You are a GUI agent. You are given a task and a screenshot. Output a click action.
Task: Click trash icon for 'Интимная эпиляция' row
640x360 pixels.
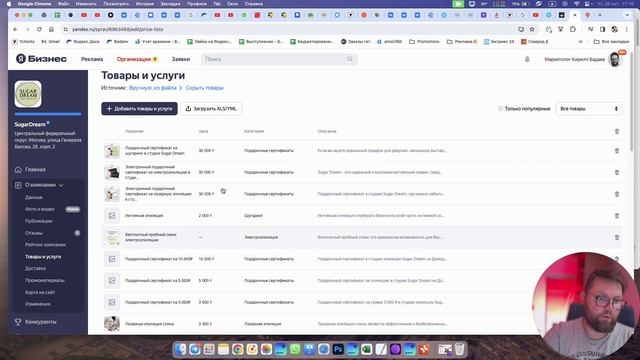[617, 216]
